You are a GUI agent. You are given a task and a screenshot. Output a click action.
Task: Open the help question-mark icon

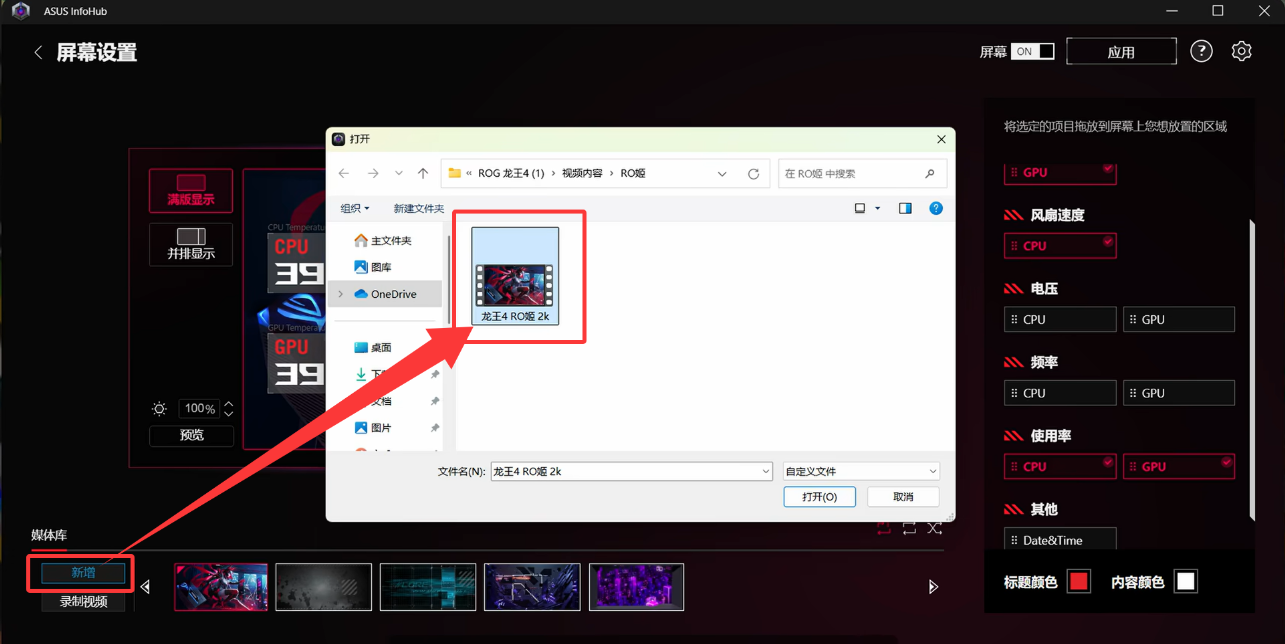[1201, 51]
